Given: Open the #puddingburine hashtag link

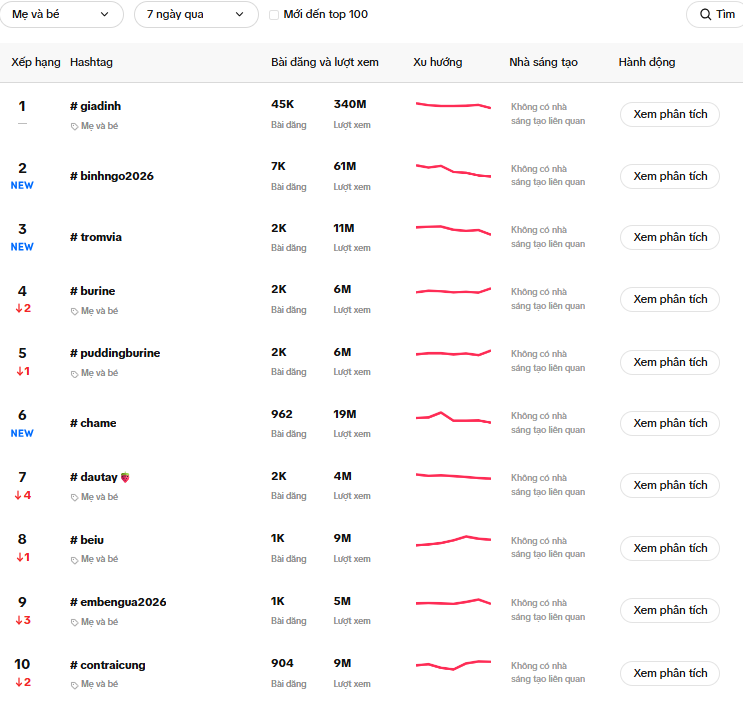Looking at the screenshot, I should click(115, 353).
